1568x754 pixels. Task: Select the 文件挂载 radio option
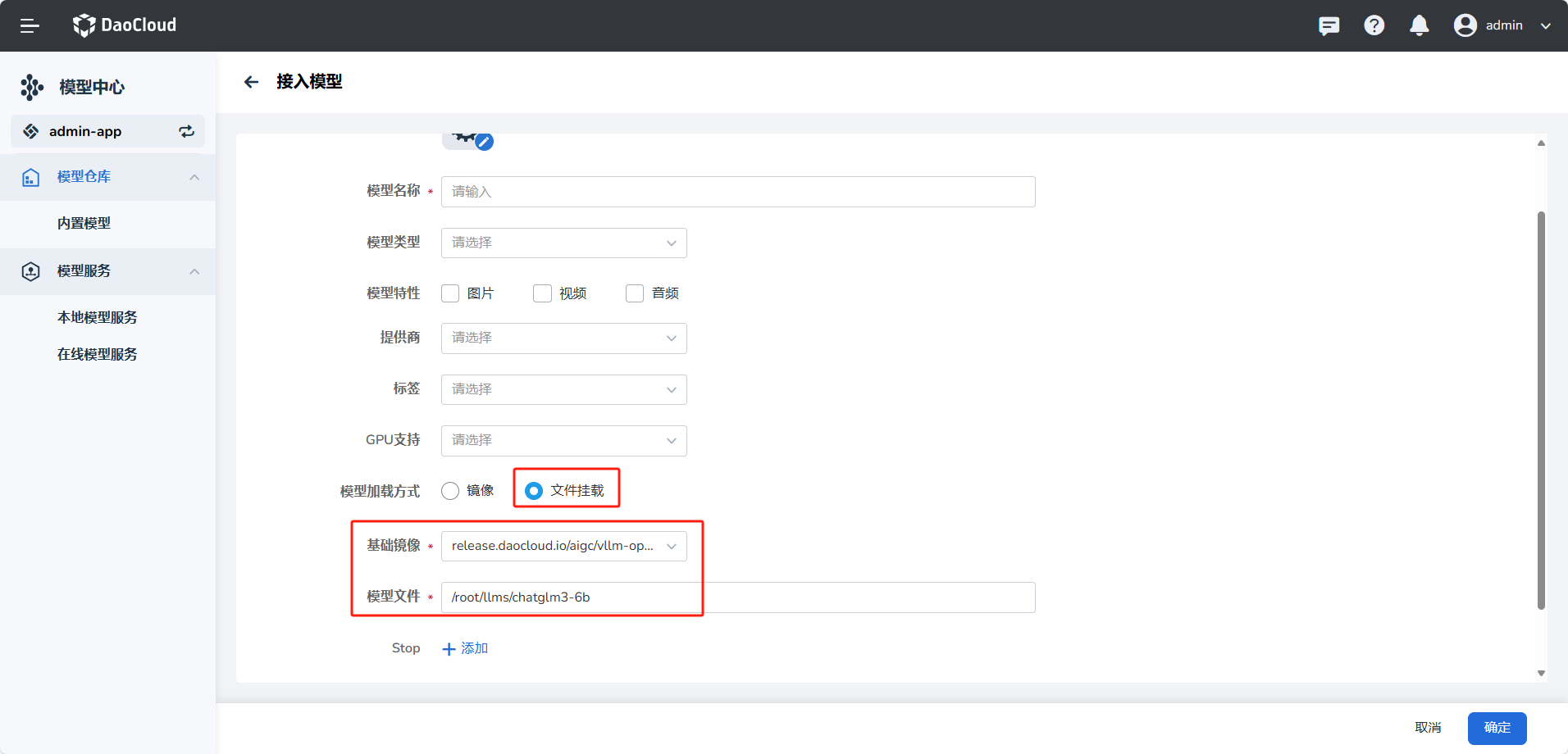tap(534, 491)
